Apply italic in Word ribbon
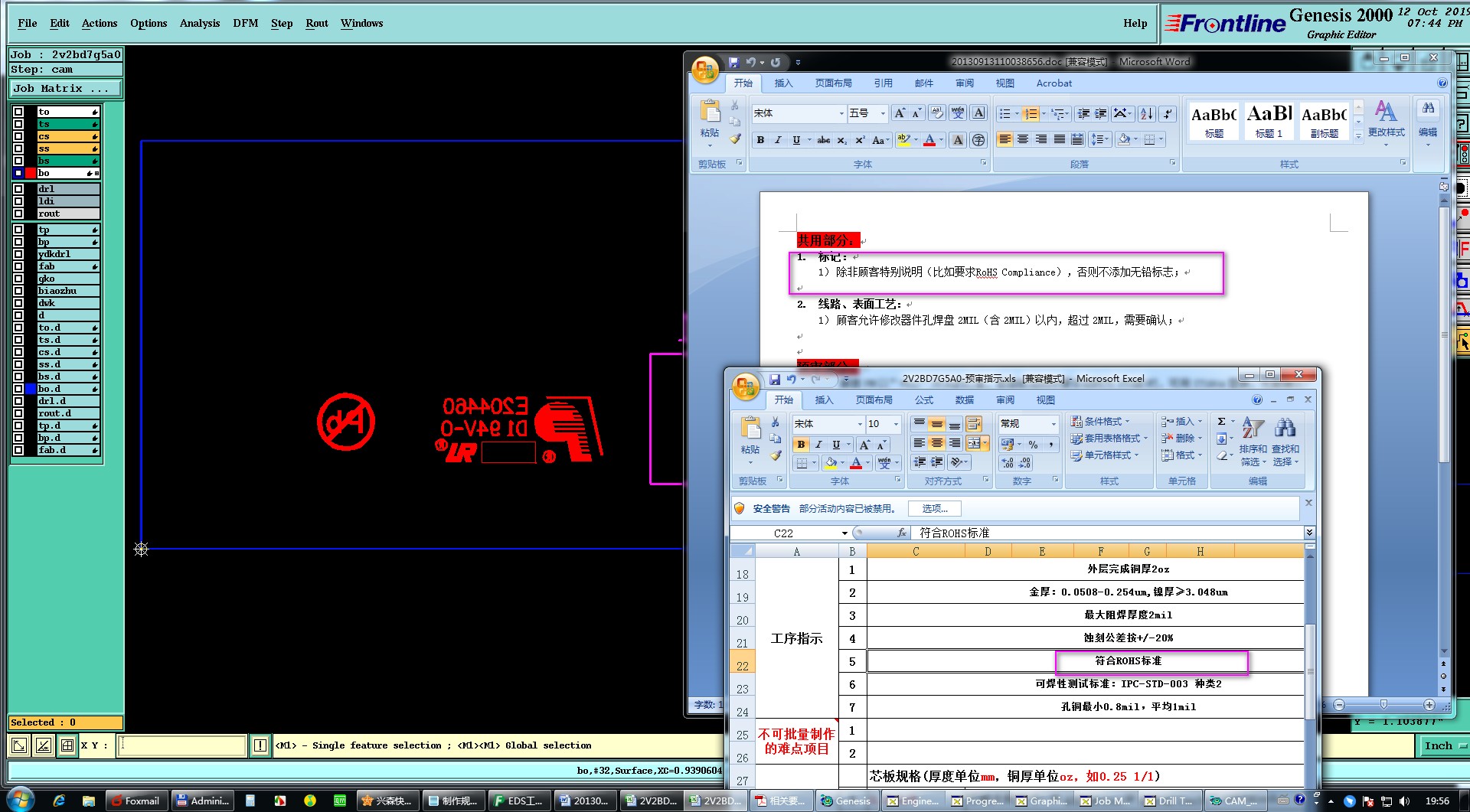Image resolution: width=1470 pixels, height=812 pixels. coord(778,140)
